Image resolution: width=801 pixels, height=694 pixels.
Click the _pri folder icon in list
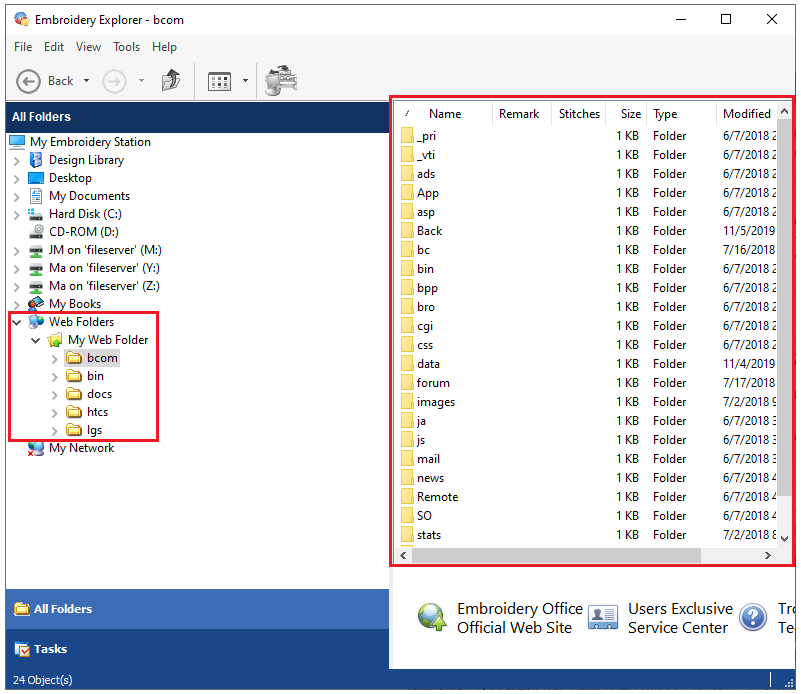coord(407,136)
